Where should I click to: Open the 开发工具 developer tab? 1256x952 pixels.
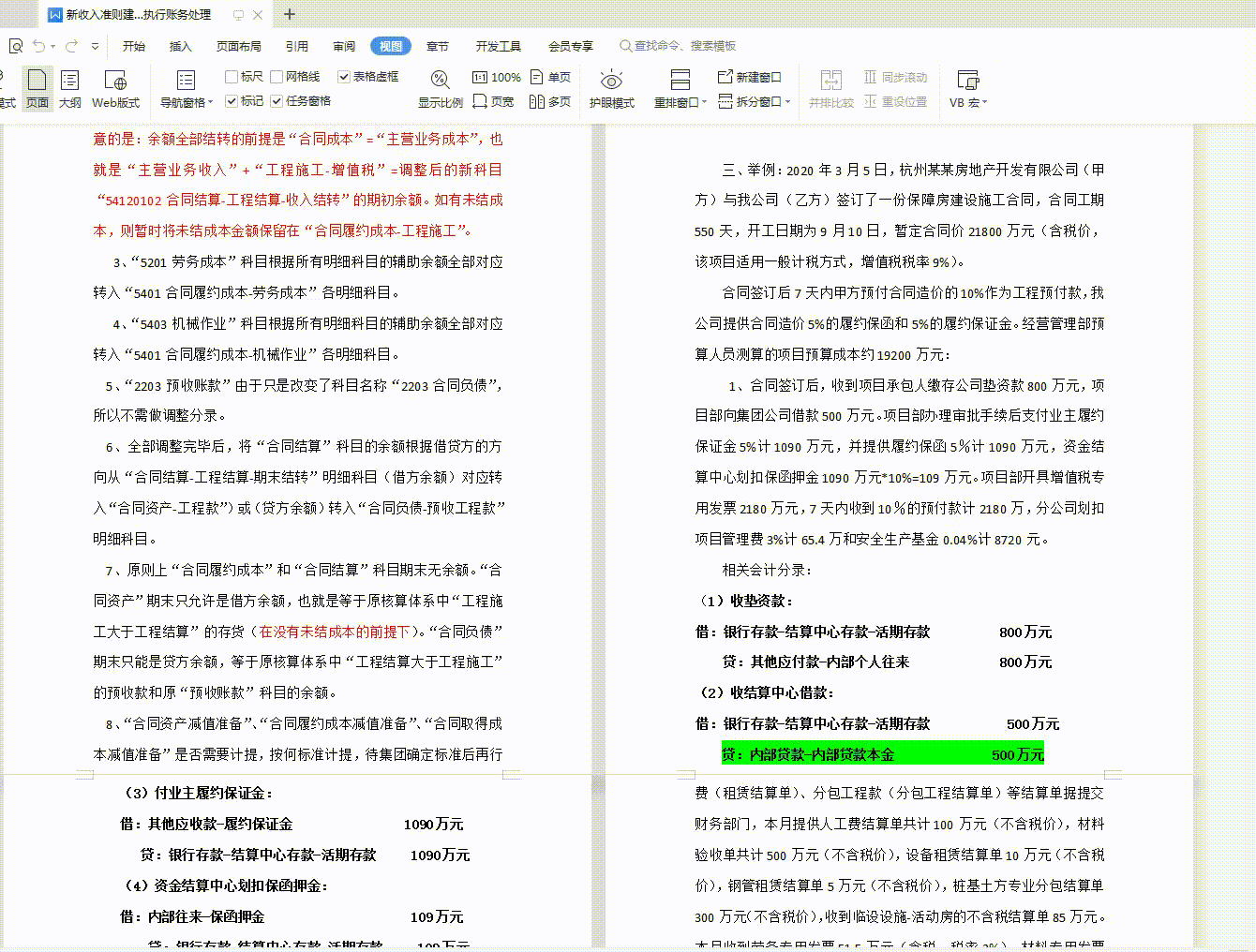[x=496, y=45]
